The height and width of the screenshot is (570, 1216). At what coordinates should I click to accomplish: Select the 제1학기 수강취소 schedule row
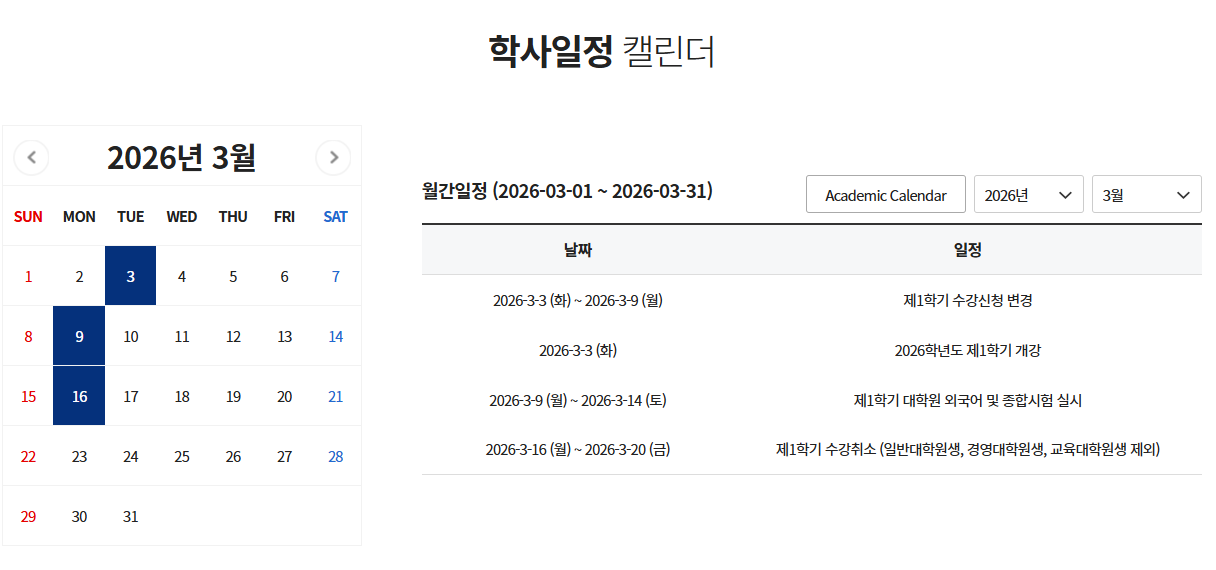coord(967,450)
